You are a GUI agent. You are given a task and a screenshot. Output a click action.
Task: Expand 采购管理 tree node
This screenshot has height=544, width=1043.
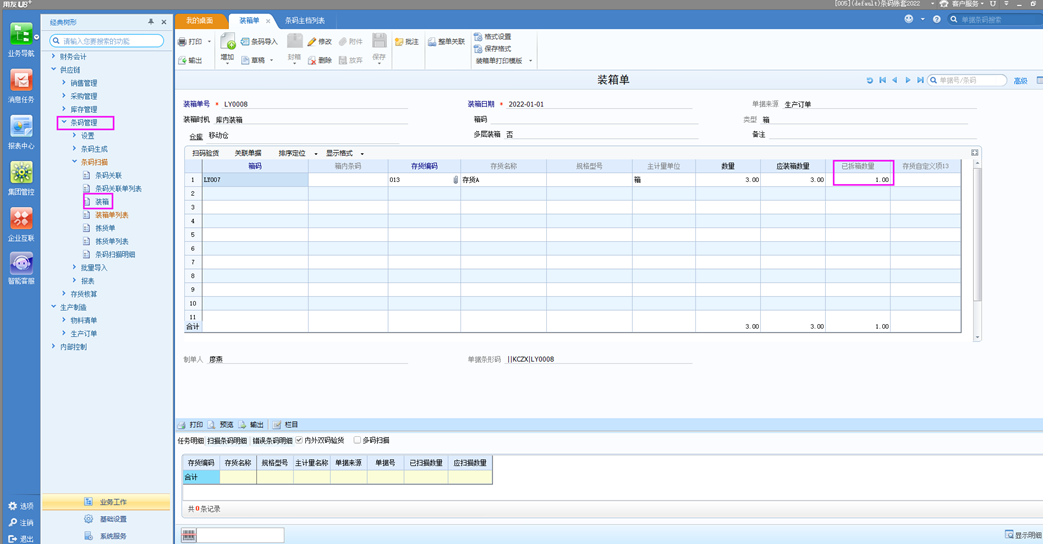tap(64, 96)
